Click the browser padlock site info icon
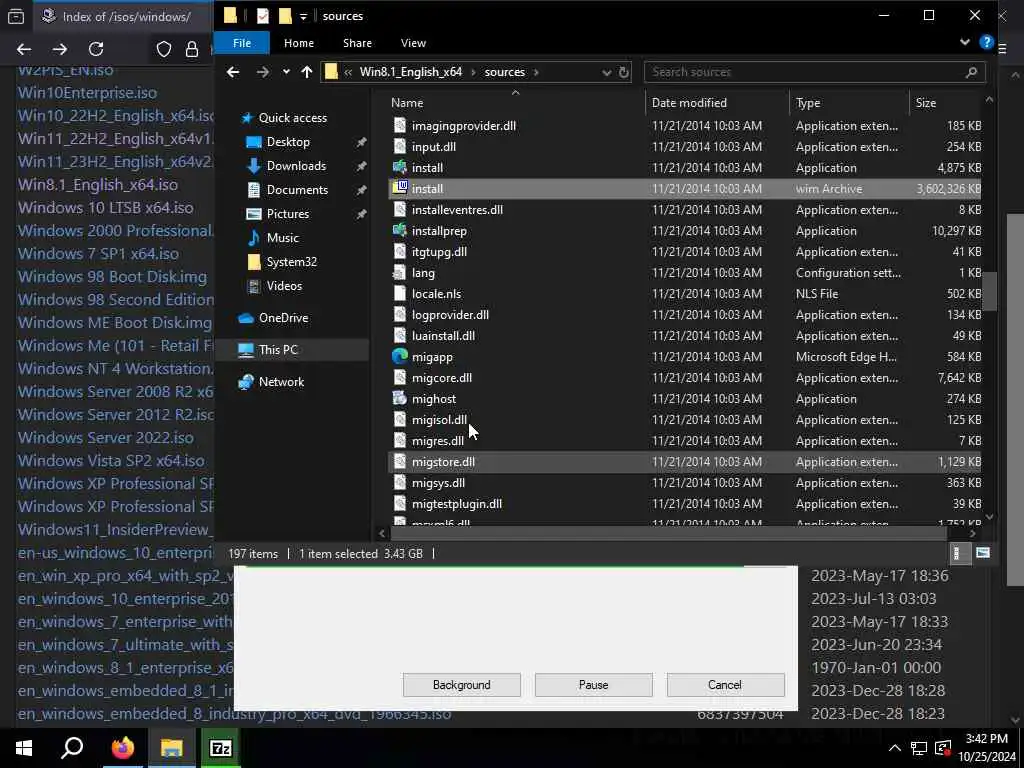The height and width of the screenshot is (768, 1024). pyautogui.click(x=192, y=49)
